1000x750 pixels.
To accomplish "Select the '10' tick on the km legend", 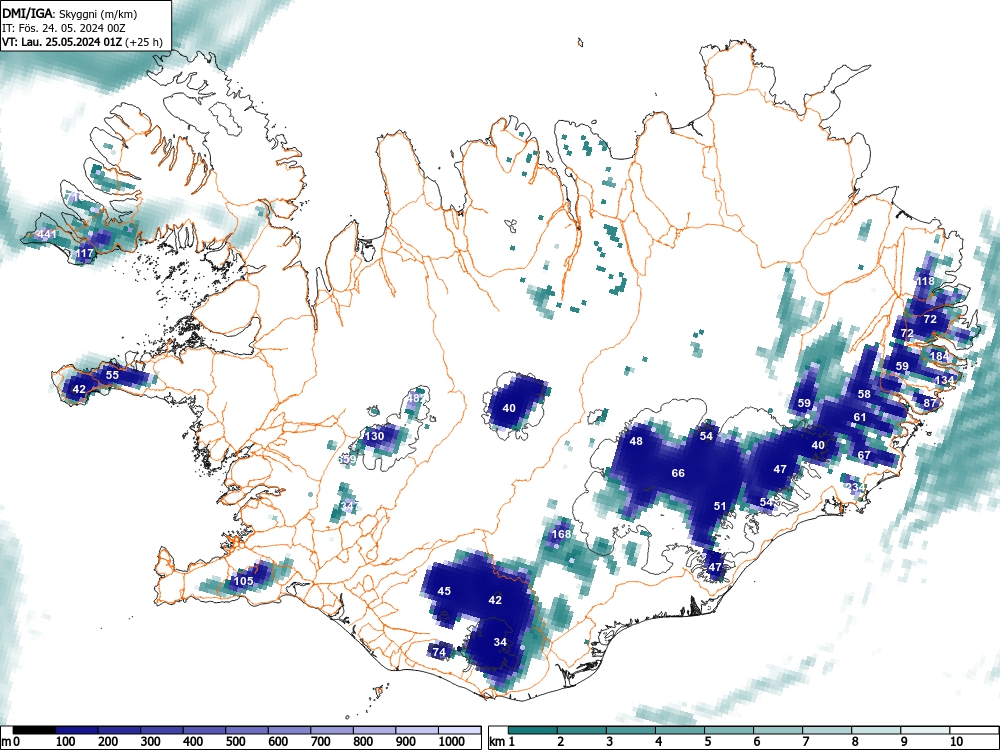I will 956,742.
